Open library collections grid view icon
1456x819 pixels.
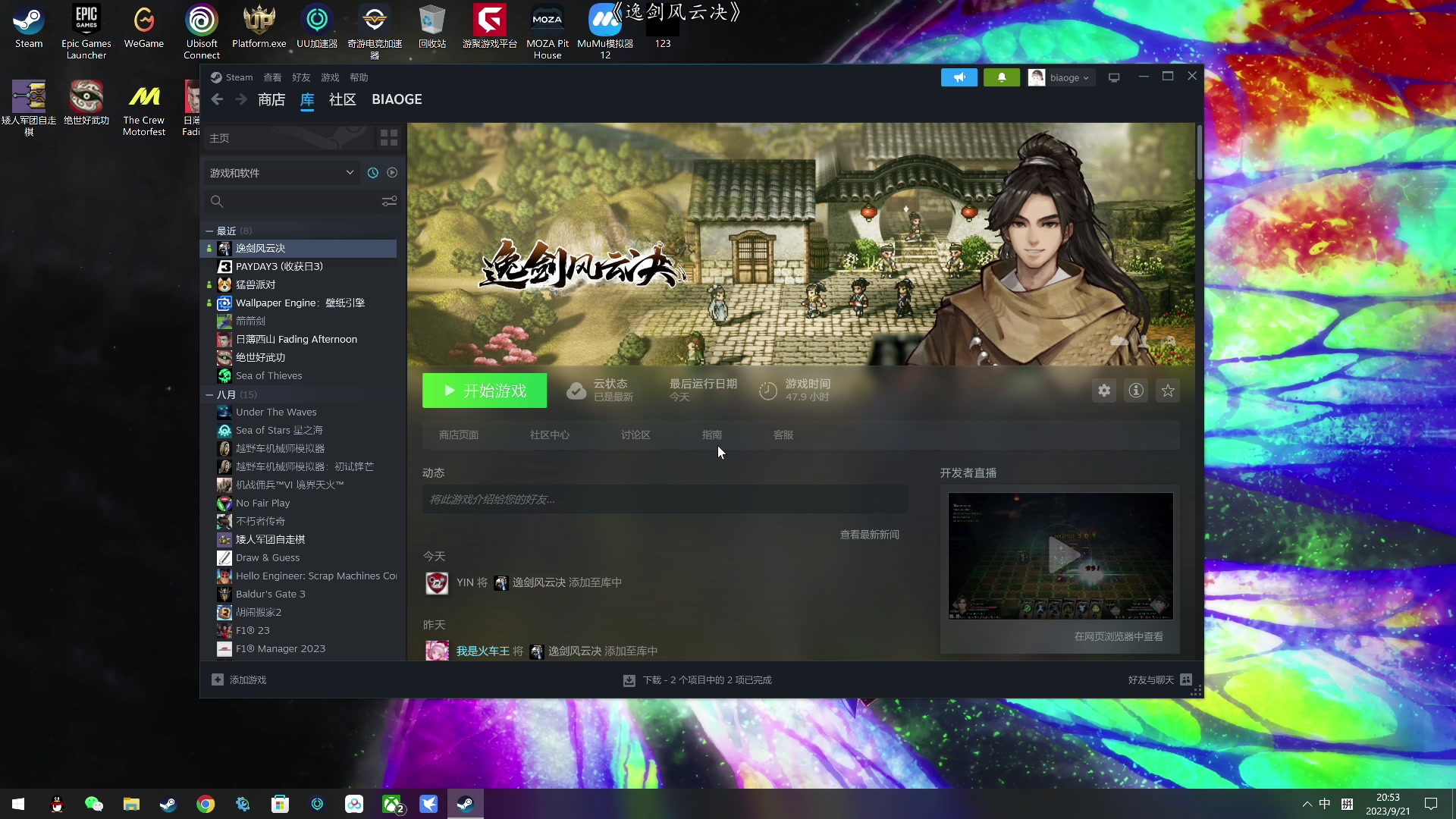(389, 138)
